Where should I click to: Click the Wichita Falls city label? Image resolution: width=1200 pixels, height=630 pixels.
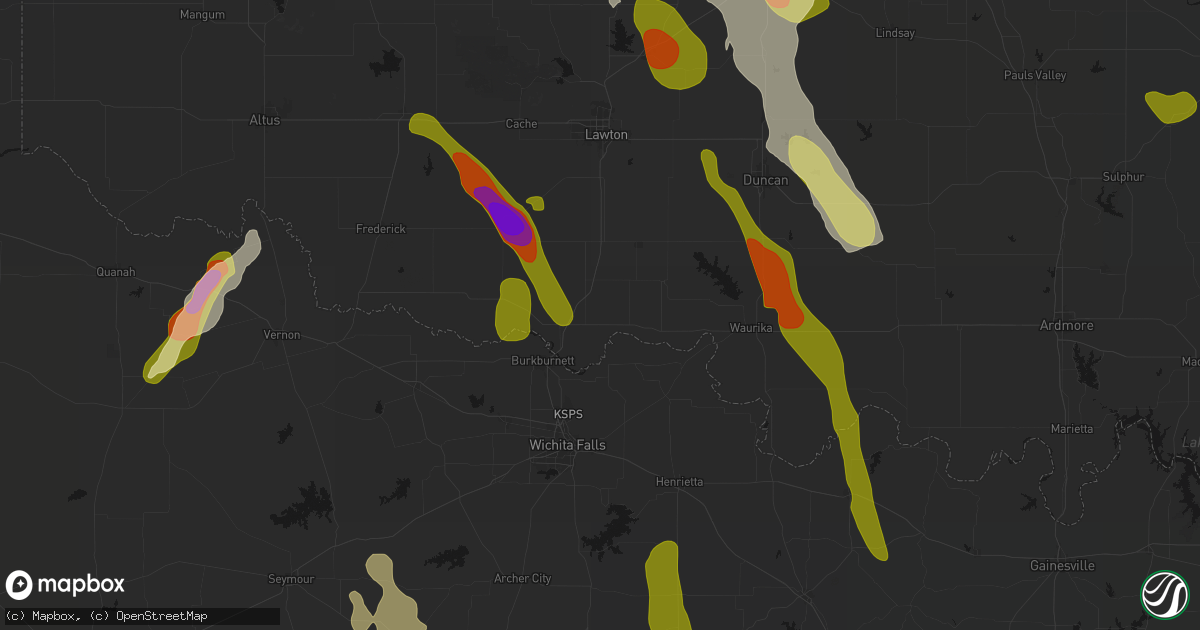coord(567,445)
